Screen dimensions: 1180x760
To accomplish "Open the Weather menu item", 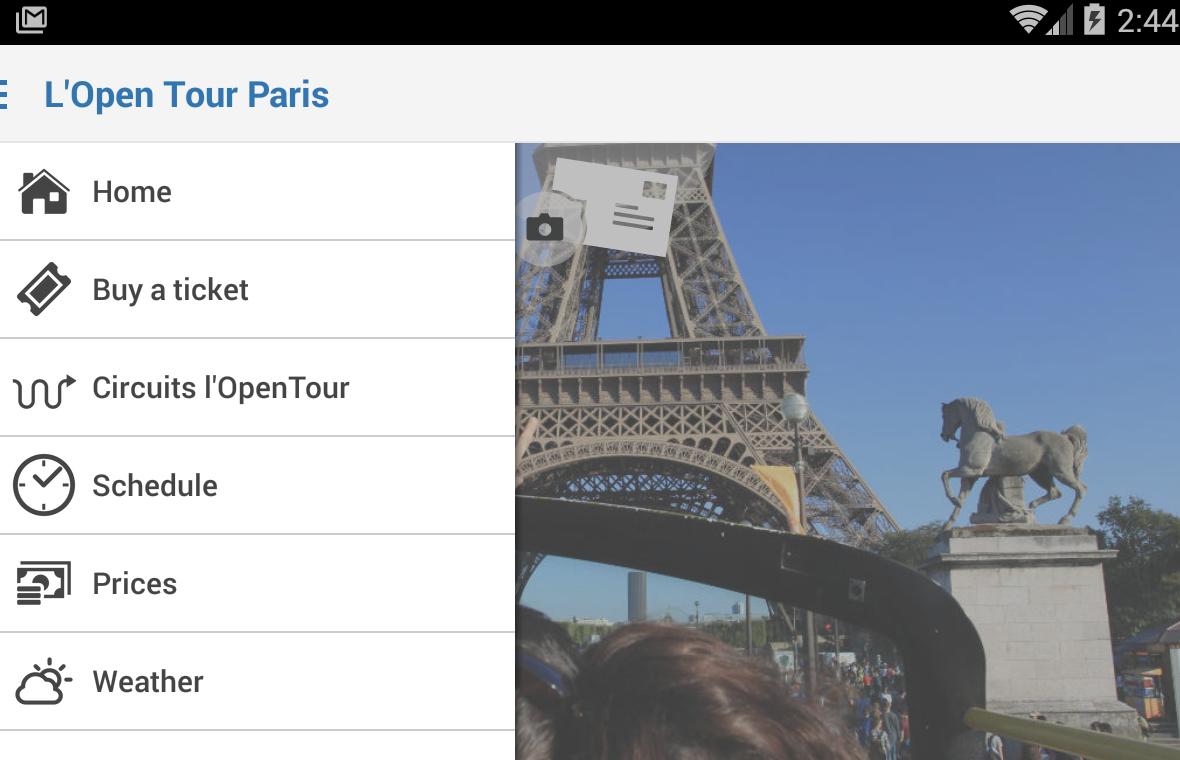I will pos(148,682).
